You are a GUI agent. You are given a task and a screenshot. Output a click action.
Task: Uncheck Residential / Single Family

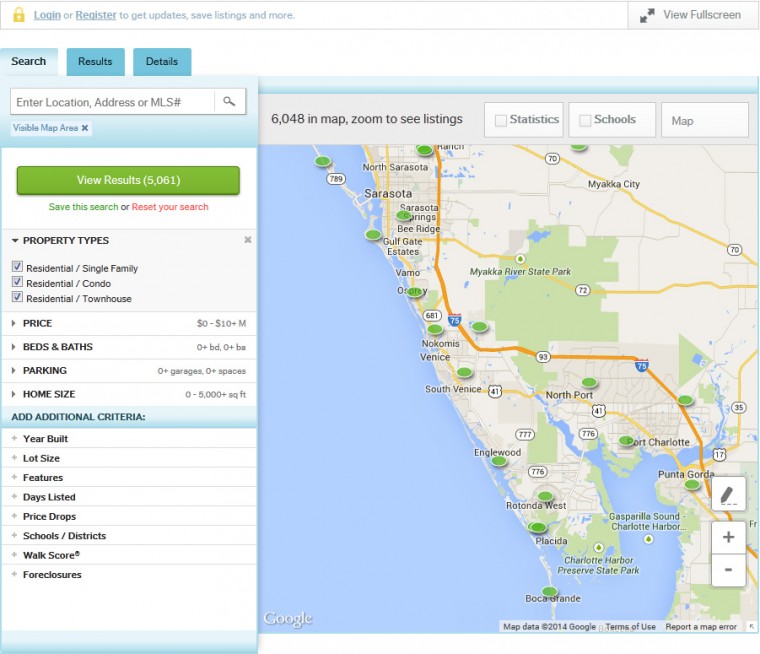[x=17, y=267]
